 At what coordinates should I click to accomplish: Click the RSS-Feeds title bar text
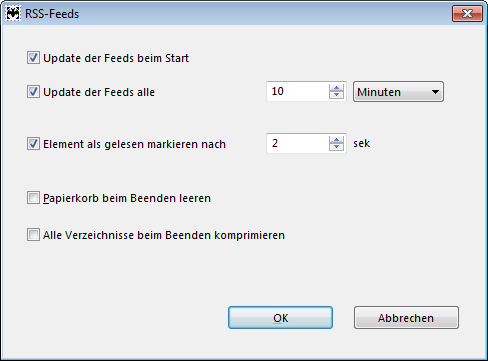52,14
